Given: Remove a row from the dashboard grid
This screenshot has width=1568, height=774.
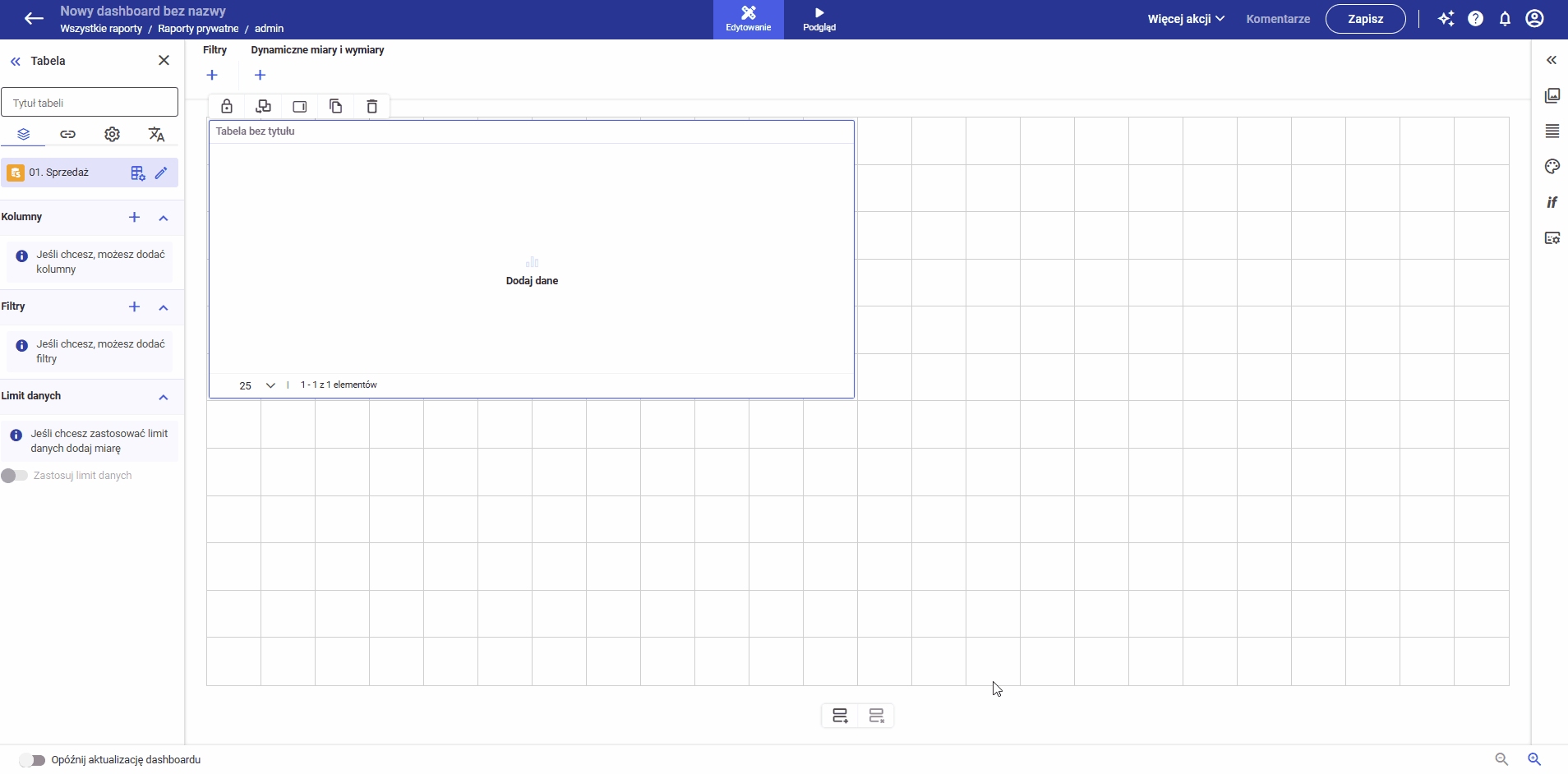Looking at the screenshot, I should [876, 716].
